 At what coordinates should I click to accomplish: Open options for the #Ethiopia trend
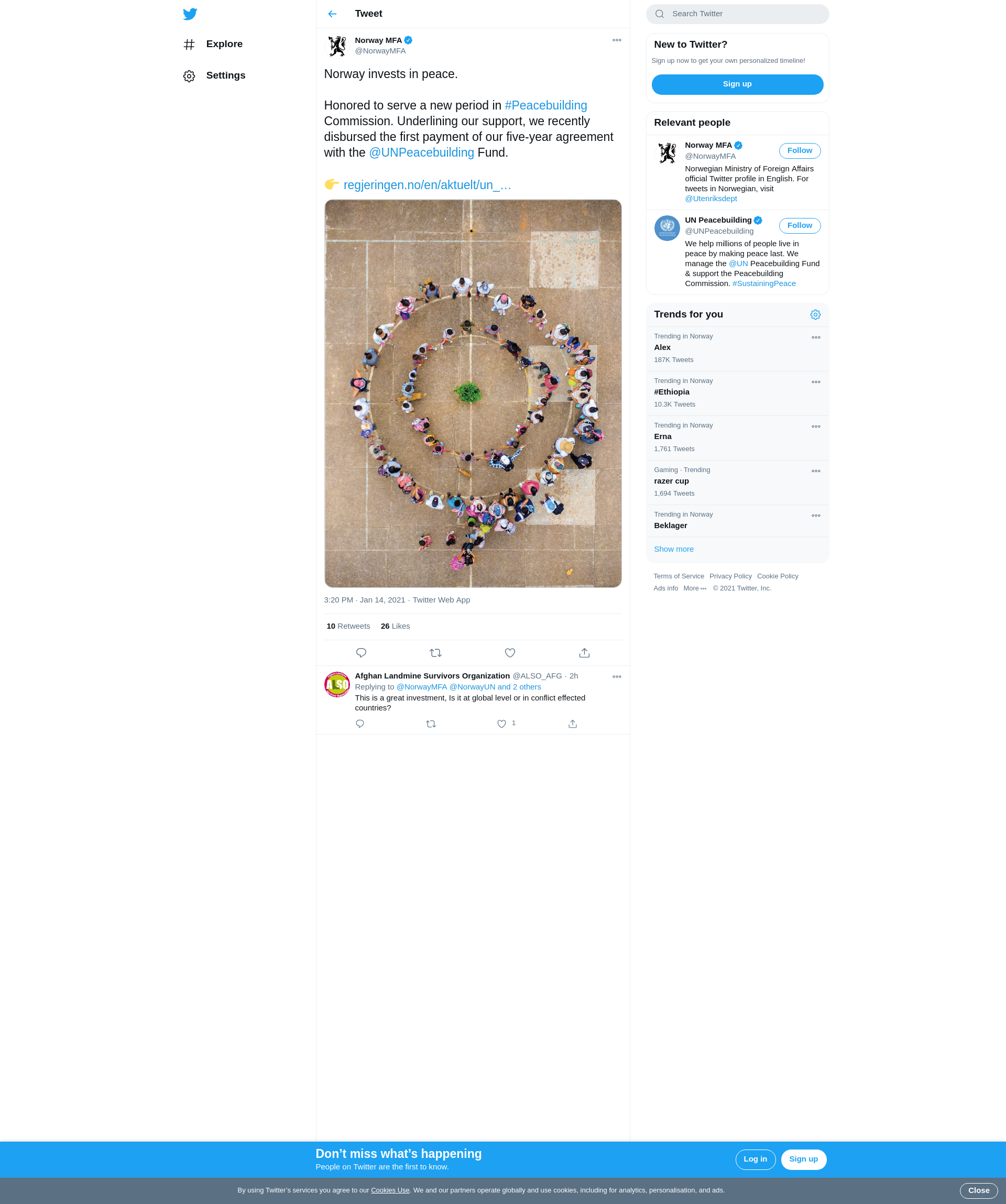pos(816,382)
